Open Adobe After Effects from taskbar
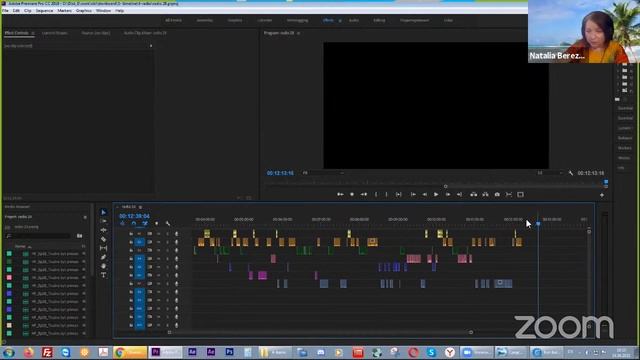 pos(192,352)
